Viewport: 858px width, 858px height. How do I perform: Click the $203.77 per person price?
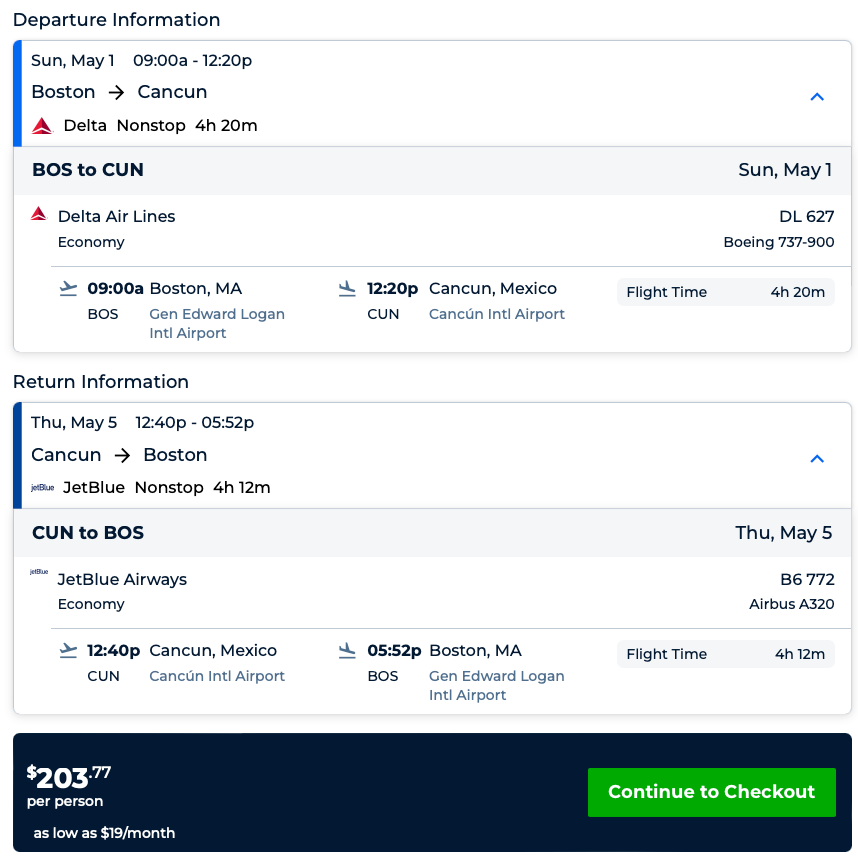click(68, 777)
